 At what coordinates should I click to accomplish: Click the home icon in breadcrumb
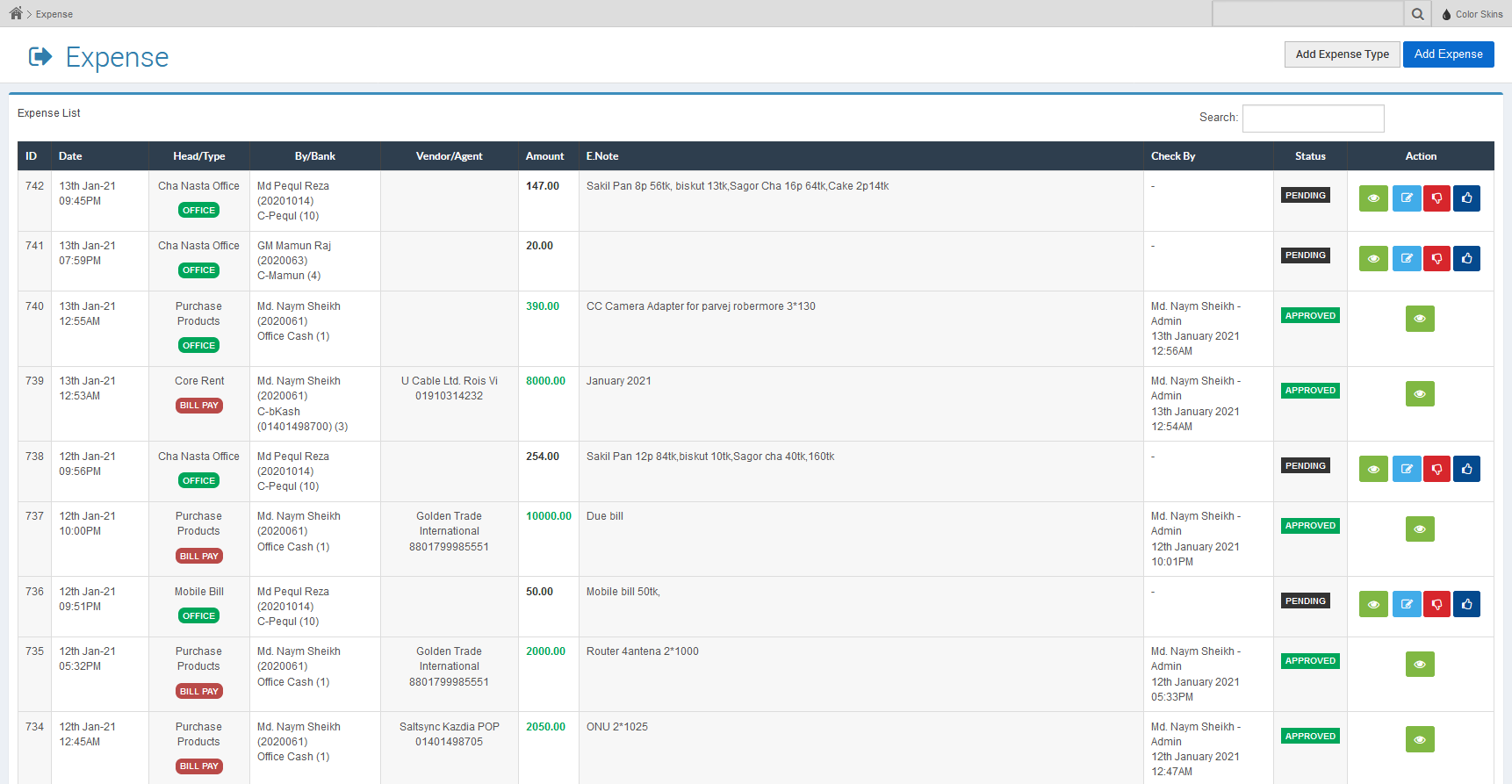click(x=16, y=13)
